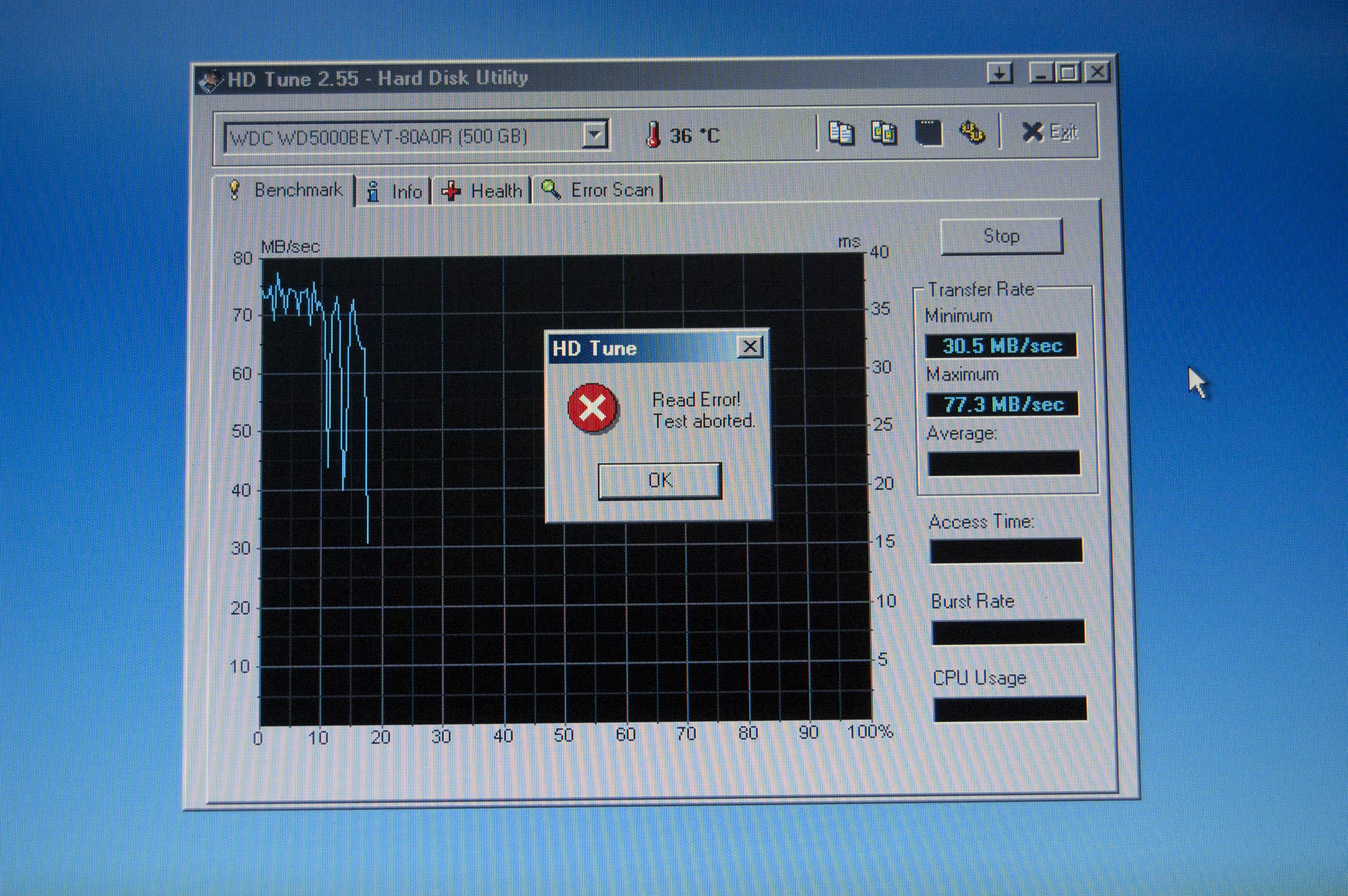Switch to the Benchmark tab
The image size is (1348, 896).
285,190
